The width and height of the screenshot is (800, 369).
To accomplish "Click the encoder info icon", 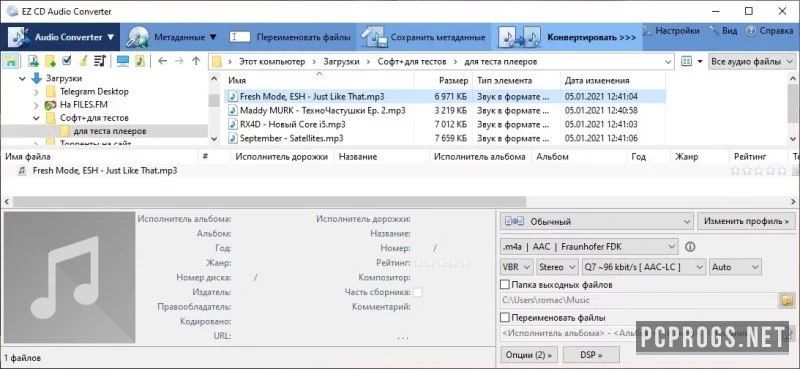I will pyautogui.click(x=690, y=247).
